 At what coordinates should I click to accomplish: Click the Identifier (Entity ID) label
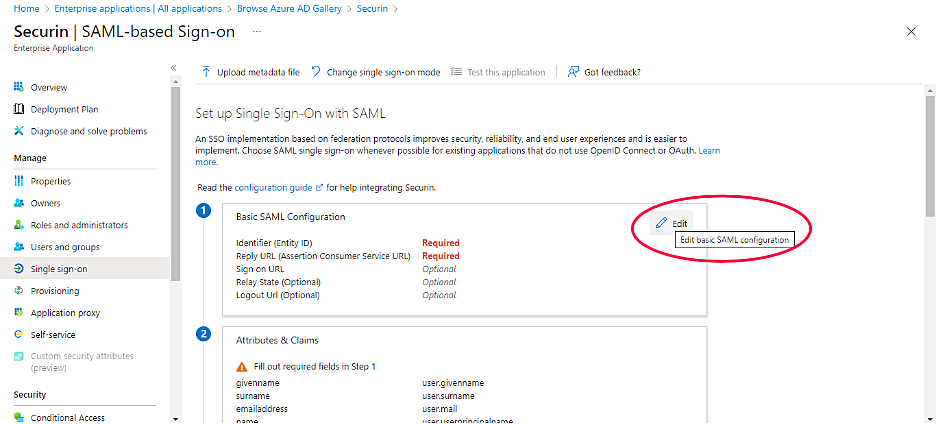click(274, 243)
